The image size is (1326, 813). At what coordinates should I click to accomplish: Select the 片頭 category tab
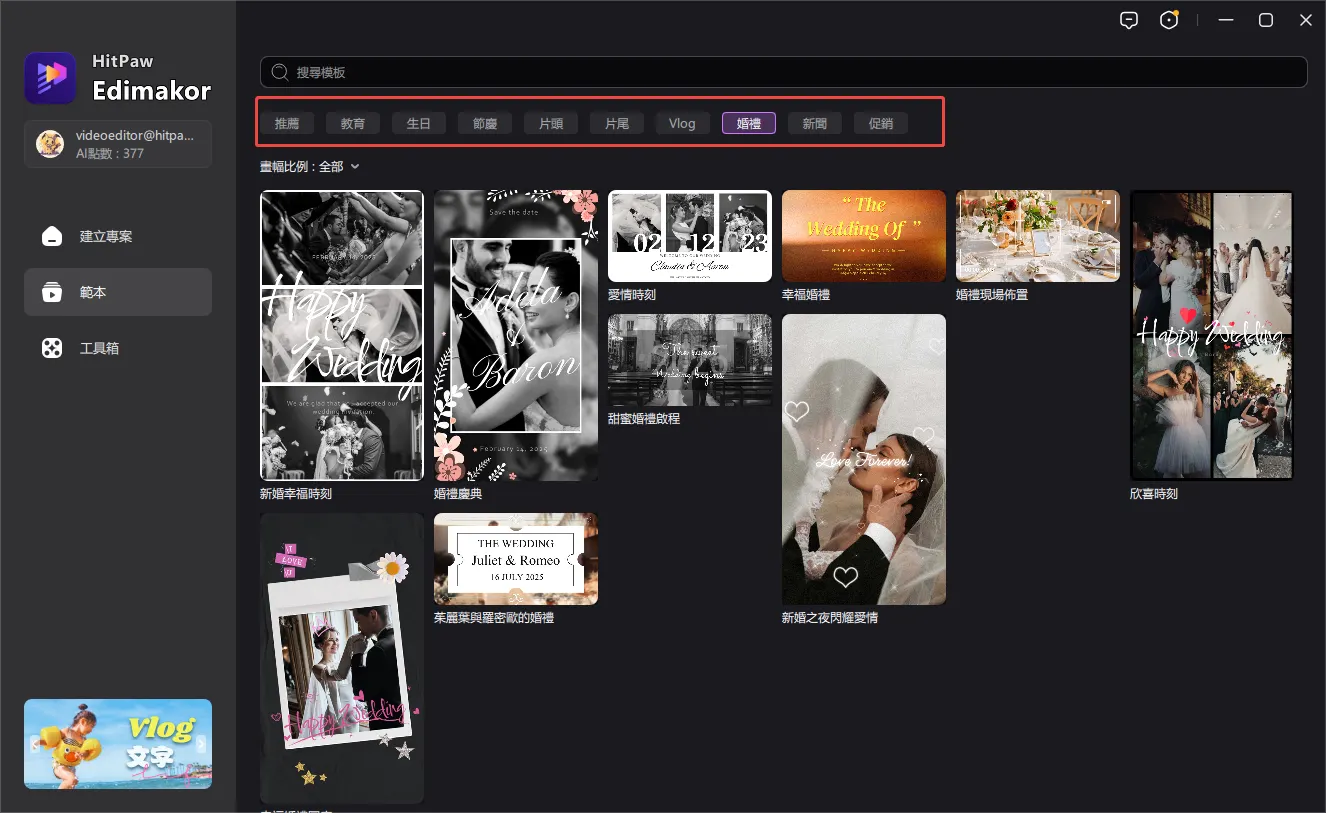[551, 123]
